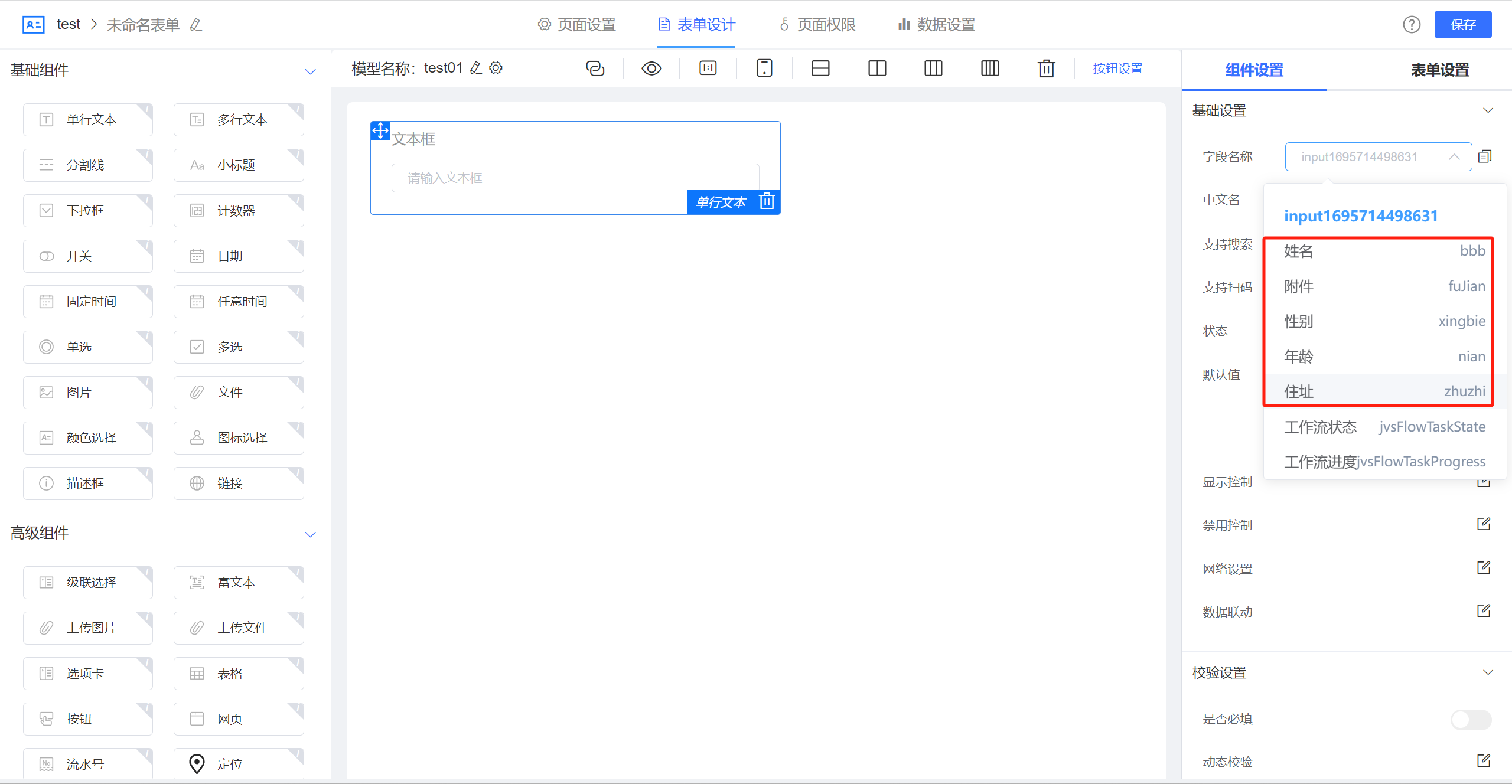Collapse the 基础组件 section
Image resolution: width=1512 pixels, height=784 pixels.
[x=310, y=71]
